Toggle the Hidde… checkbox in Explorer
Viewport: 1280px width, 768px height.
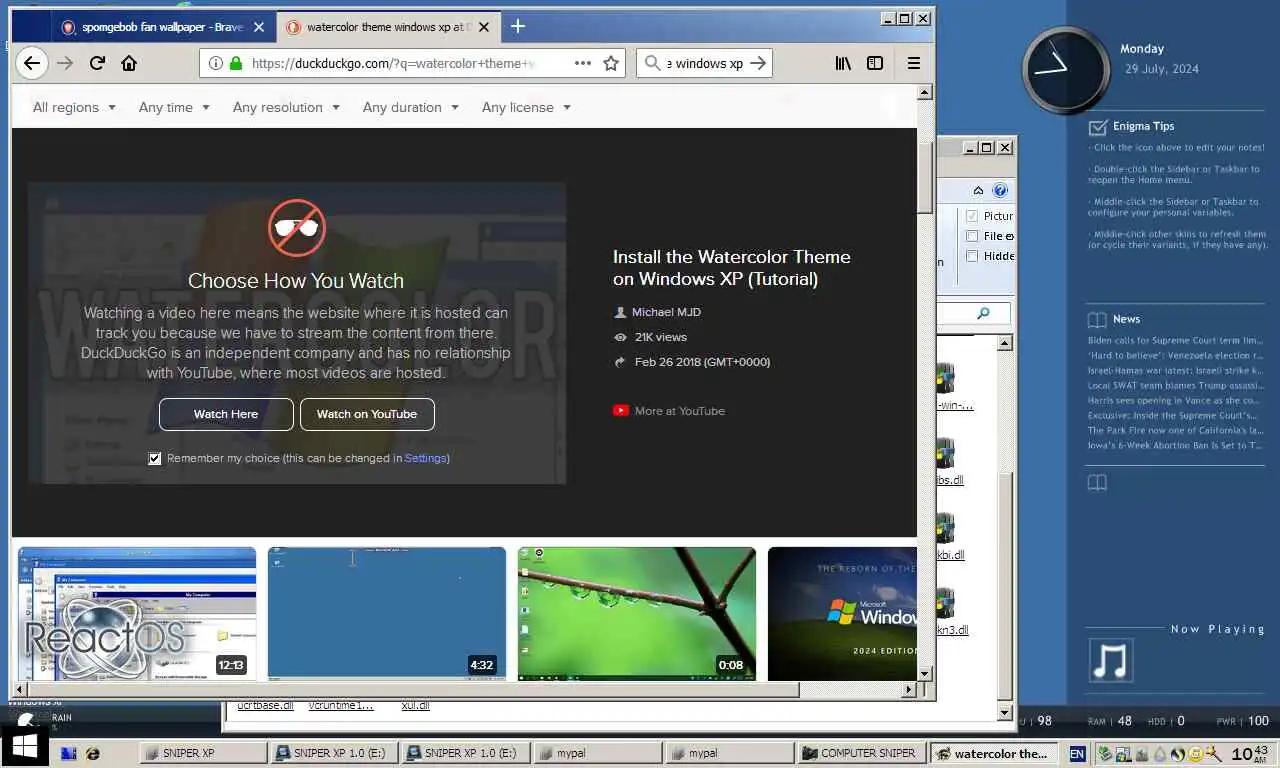tap(971, 256)
